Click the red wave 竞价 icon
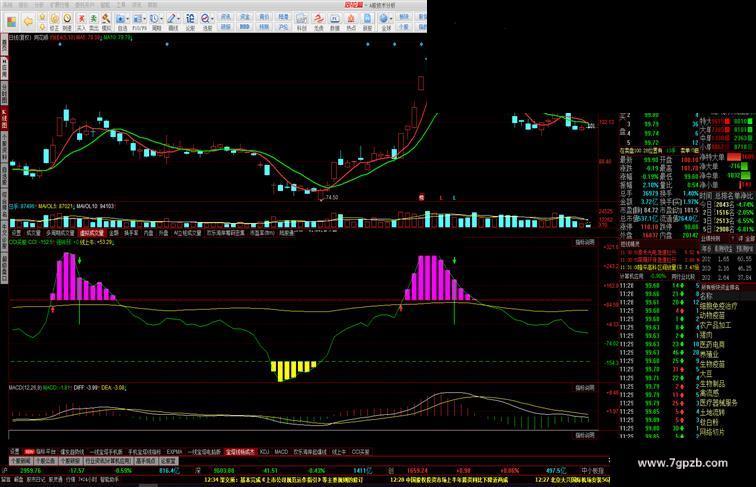Viewport: 756px width, 487px height. coord(318,21)
